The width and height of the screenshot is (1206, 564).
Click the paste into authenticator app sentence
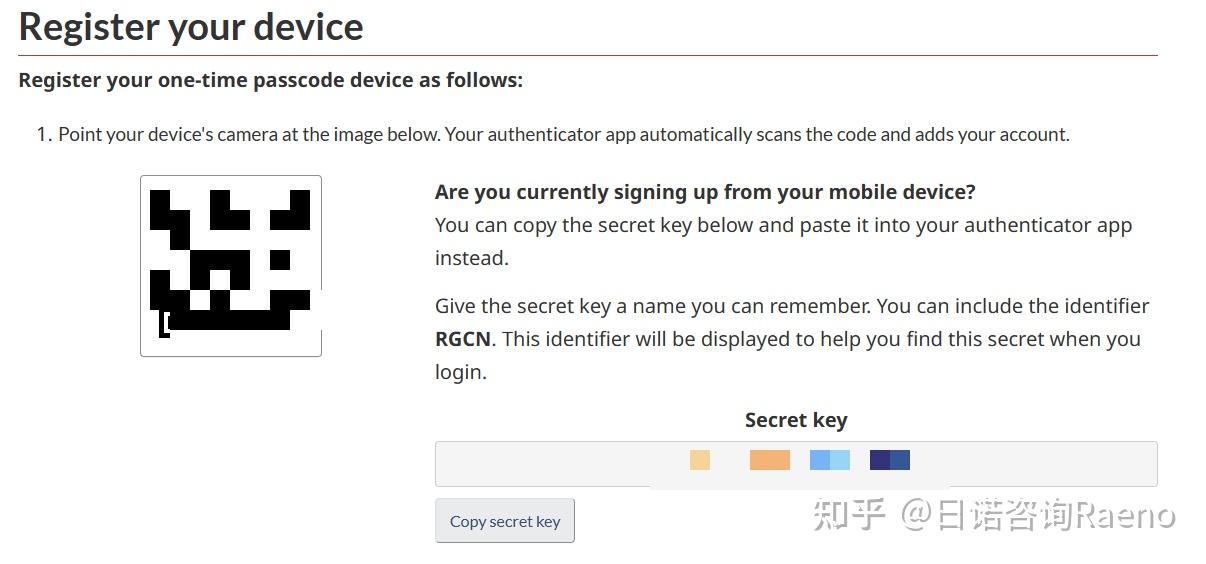coord(783,225)
